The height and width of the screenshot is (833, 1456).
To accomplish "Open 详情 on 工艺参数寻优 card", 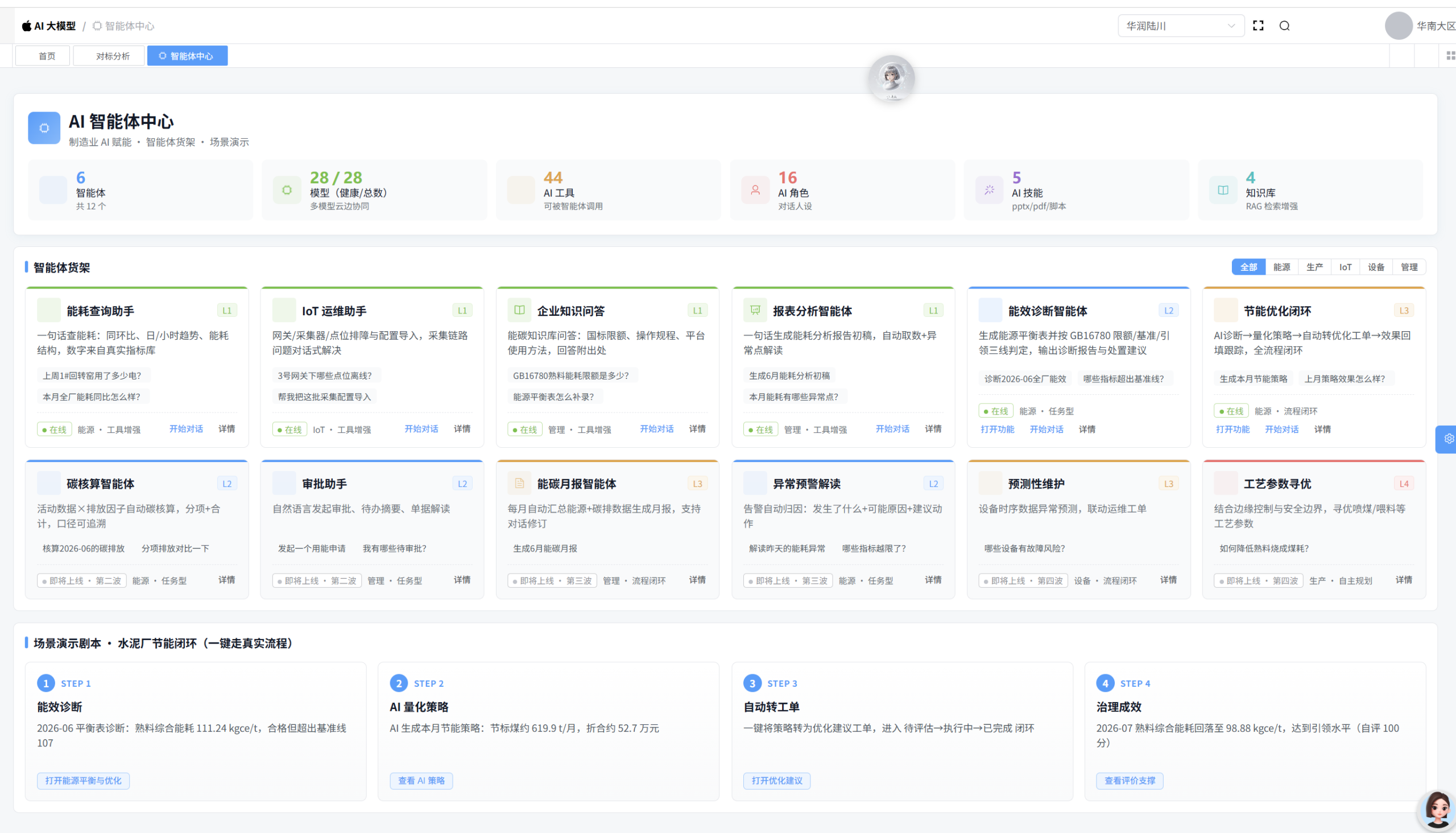I will coord(1403,580).
